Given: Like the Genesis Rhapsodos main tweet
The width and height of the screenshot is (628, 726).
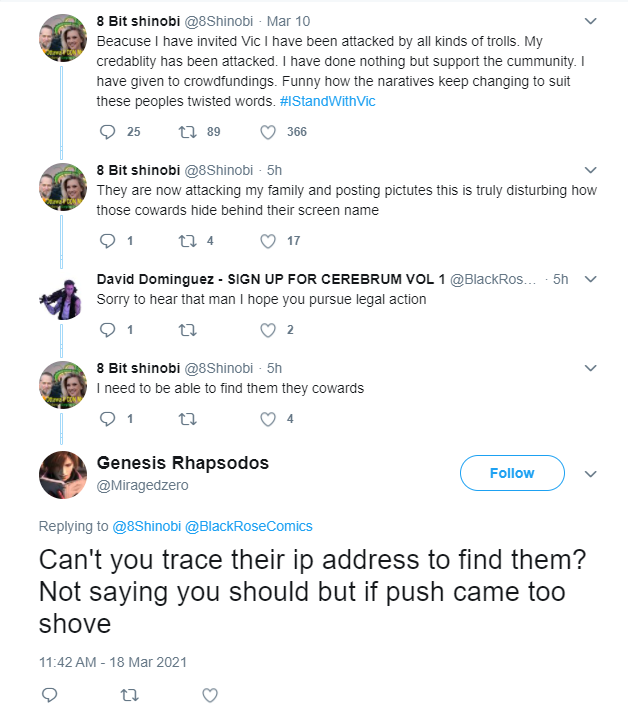Looking at the screenshot, I should click(x=210, y=695).
